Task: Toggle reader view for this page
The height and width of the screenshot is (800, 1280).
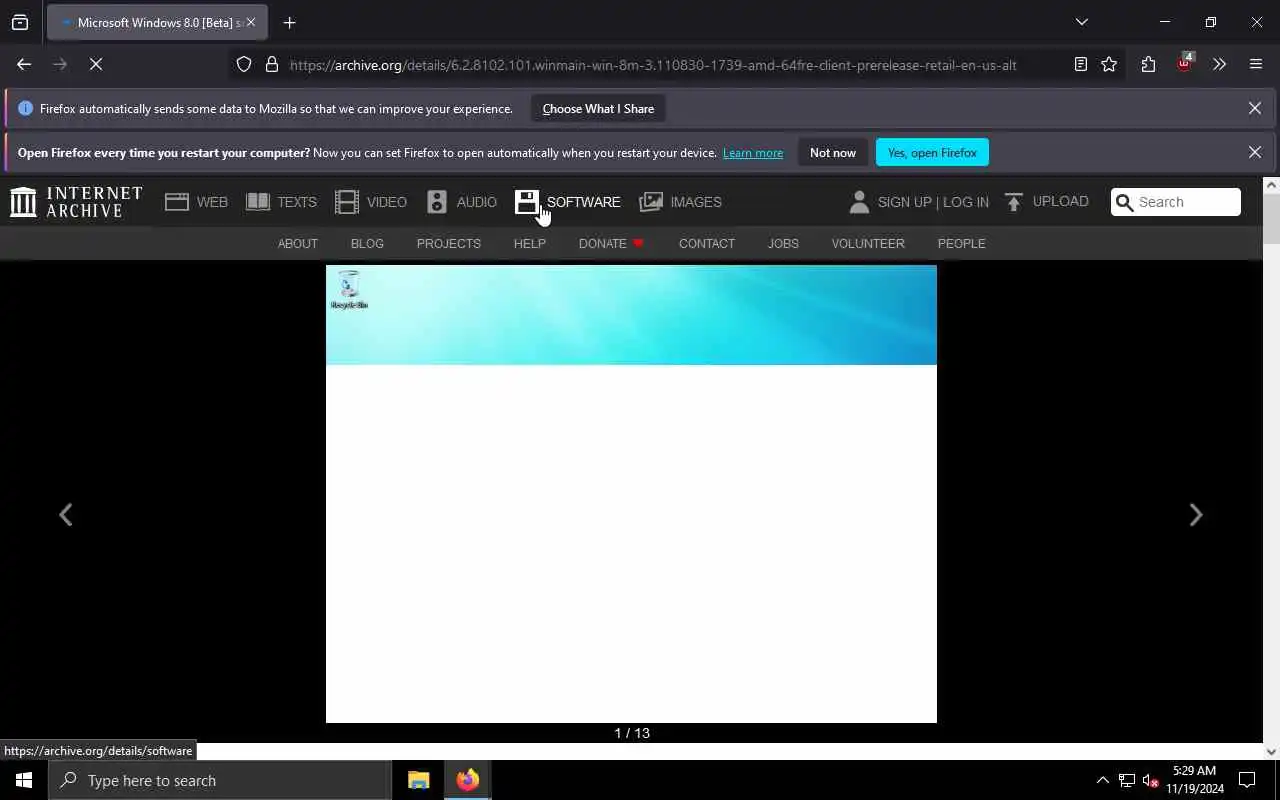Action: (1081, 64)
